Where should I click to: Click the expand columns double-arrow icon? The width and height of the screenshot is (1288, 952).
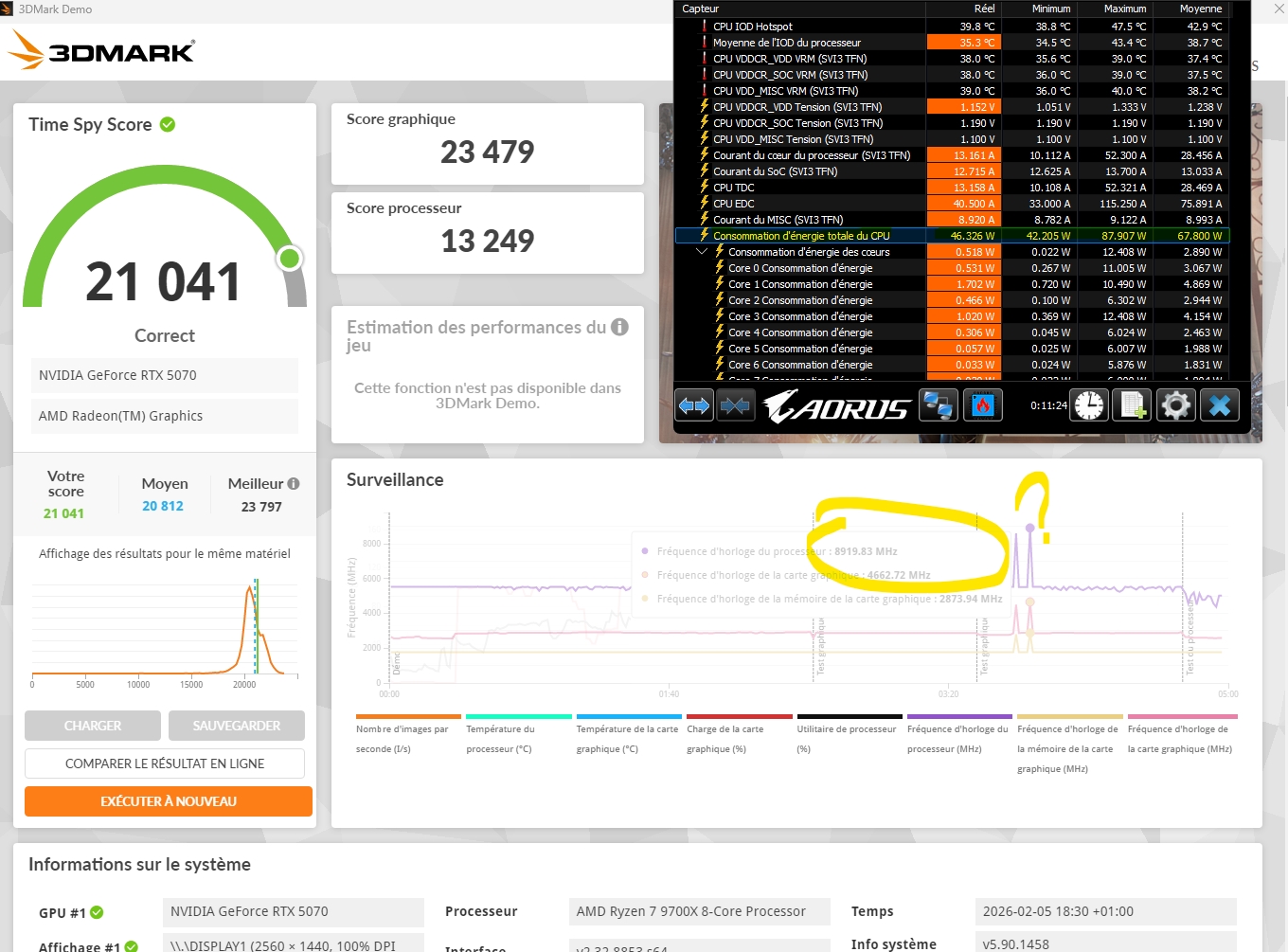694,406
